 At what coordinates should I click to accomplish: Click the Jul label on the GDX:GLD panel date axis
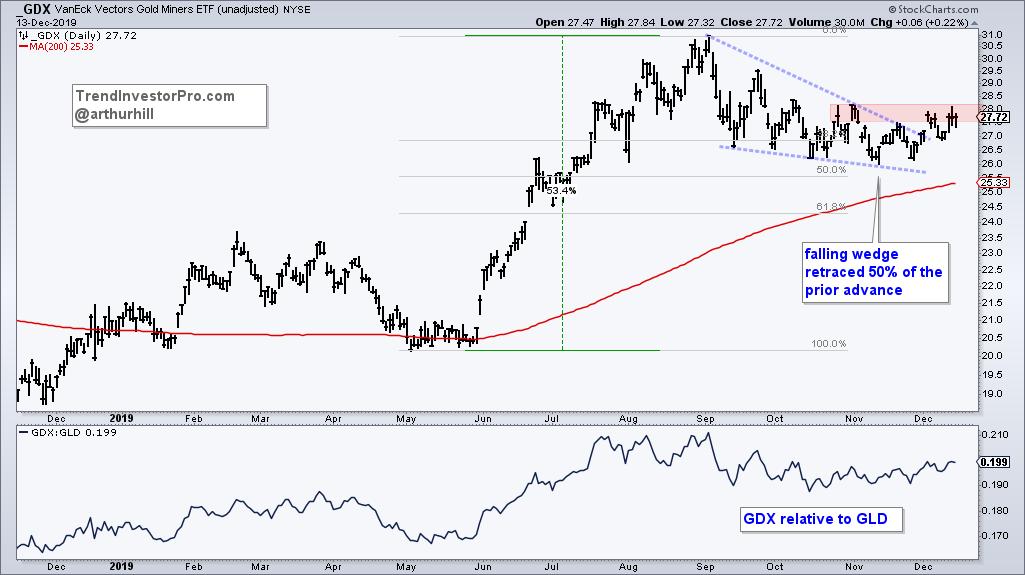pos(552,567)
